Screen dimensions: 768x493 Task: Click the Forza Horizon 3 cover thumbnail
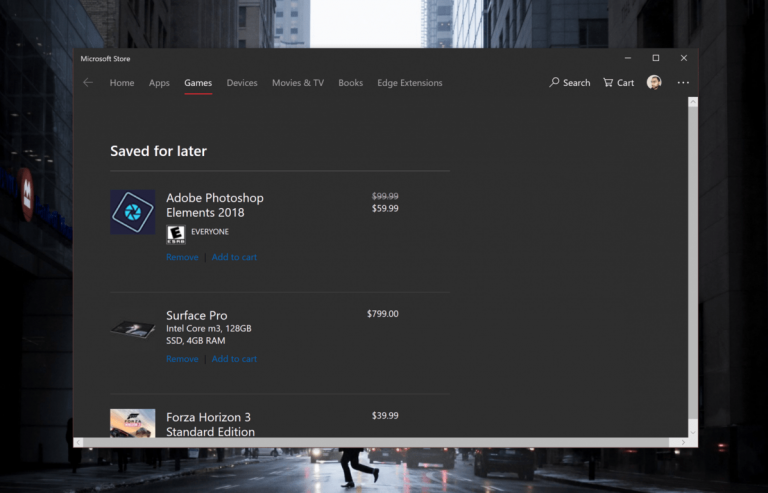[x=133, y=423]
